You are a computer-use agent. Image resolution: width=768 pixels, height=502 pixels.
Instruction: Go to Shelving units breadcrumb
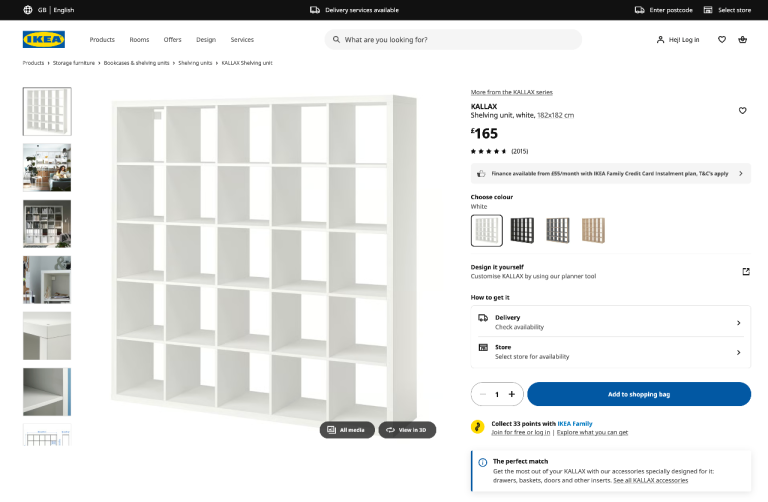[195, 63]
